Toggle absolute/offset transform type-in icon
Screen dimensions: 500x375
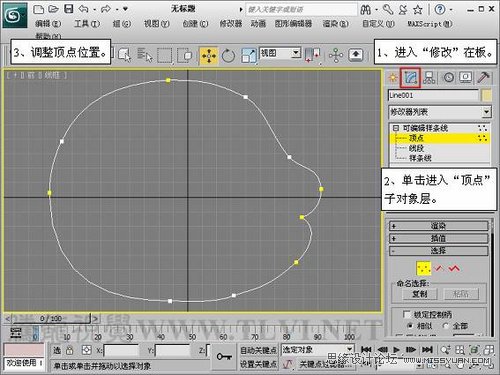click(86, 350)
